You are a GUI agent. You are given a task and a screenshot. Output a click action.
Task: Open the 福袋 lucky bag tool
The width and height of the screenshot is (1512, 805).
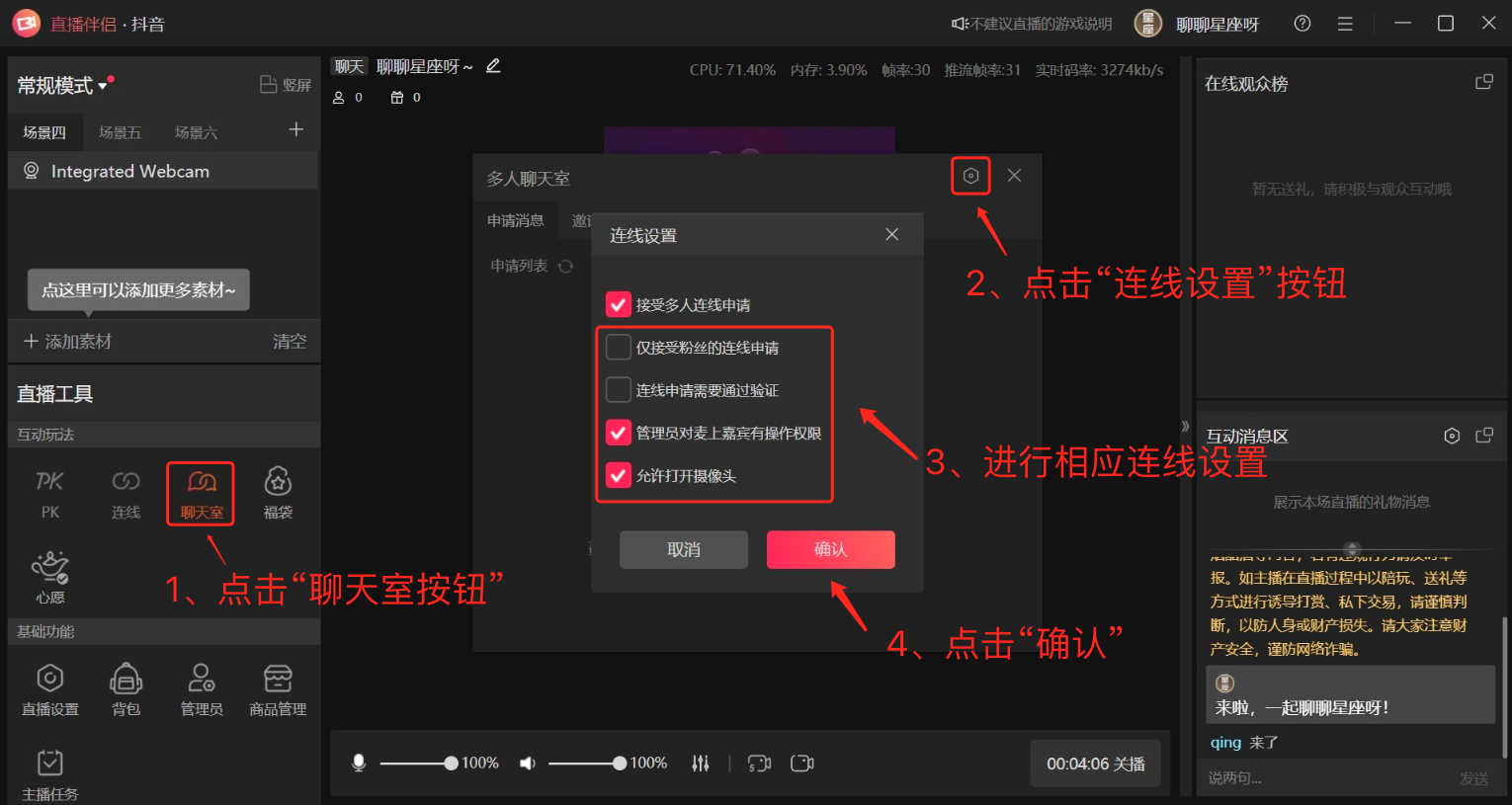coord(278,492)
